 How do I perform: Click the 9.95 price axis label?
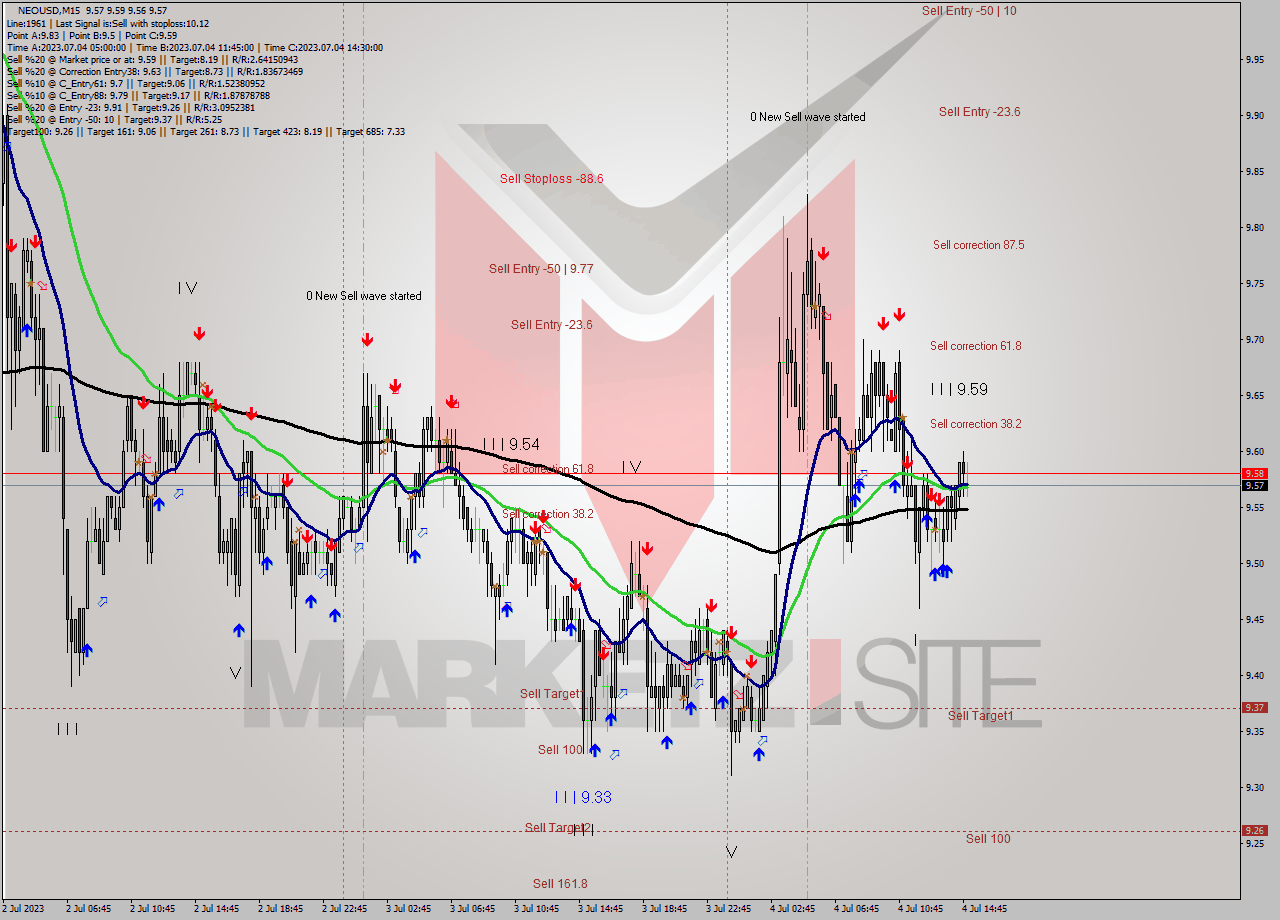[1256, 60]
